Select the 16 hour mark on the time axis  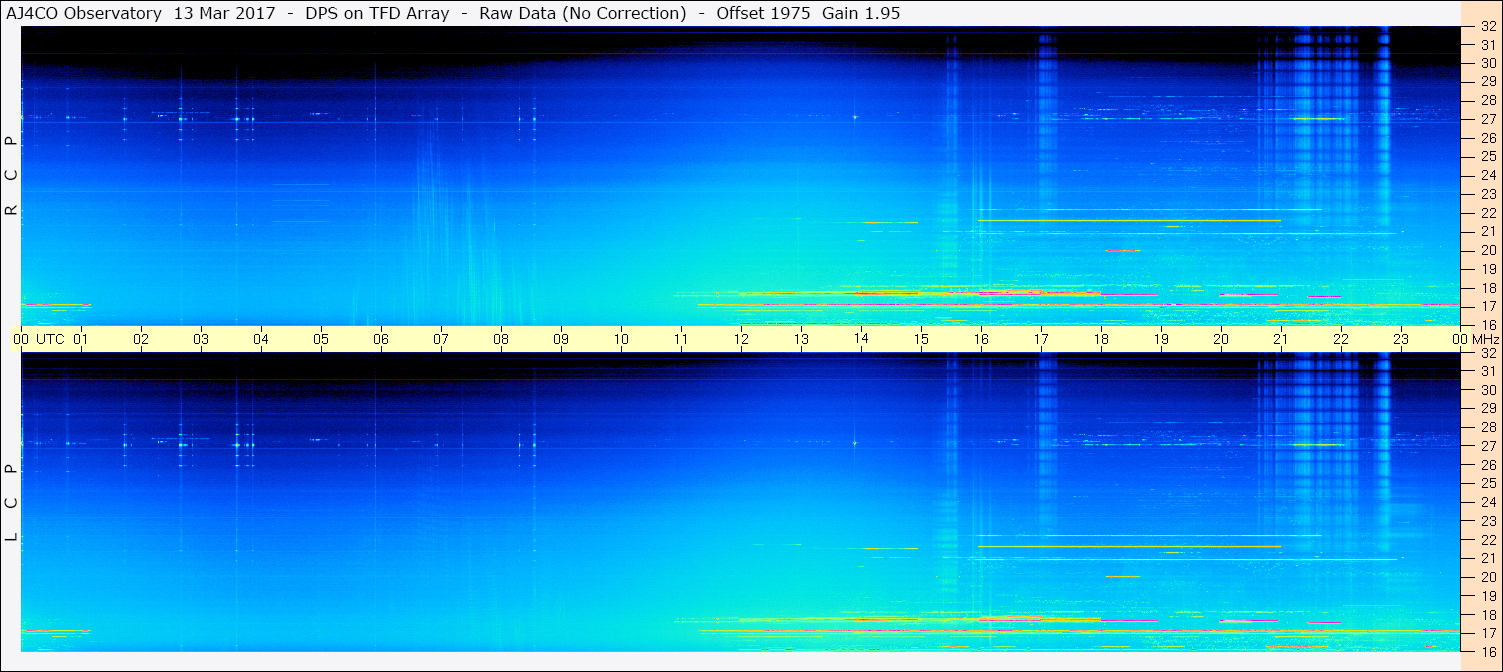[x=981, y=339]
